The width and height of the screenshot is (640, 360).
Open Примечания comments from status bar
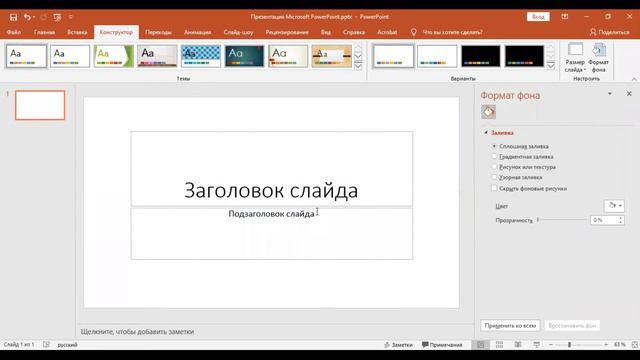pos(442,345)
